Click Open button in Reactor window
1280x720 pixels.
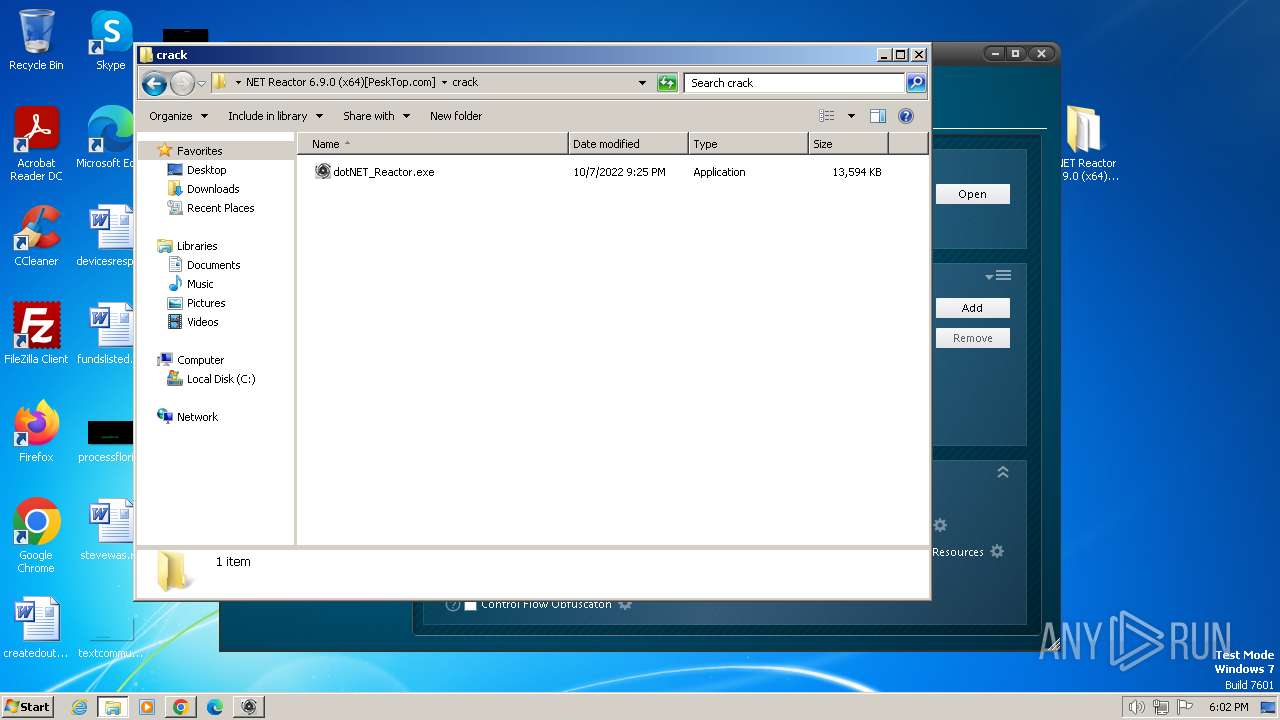pos(972,194)
